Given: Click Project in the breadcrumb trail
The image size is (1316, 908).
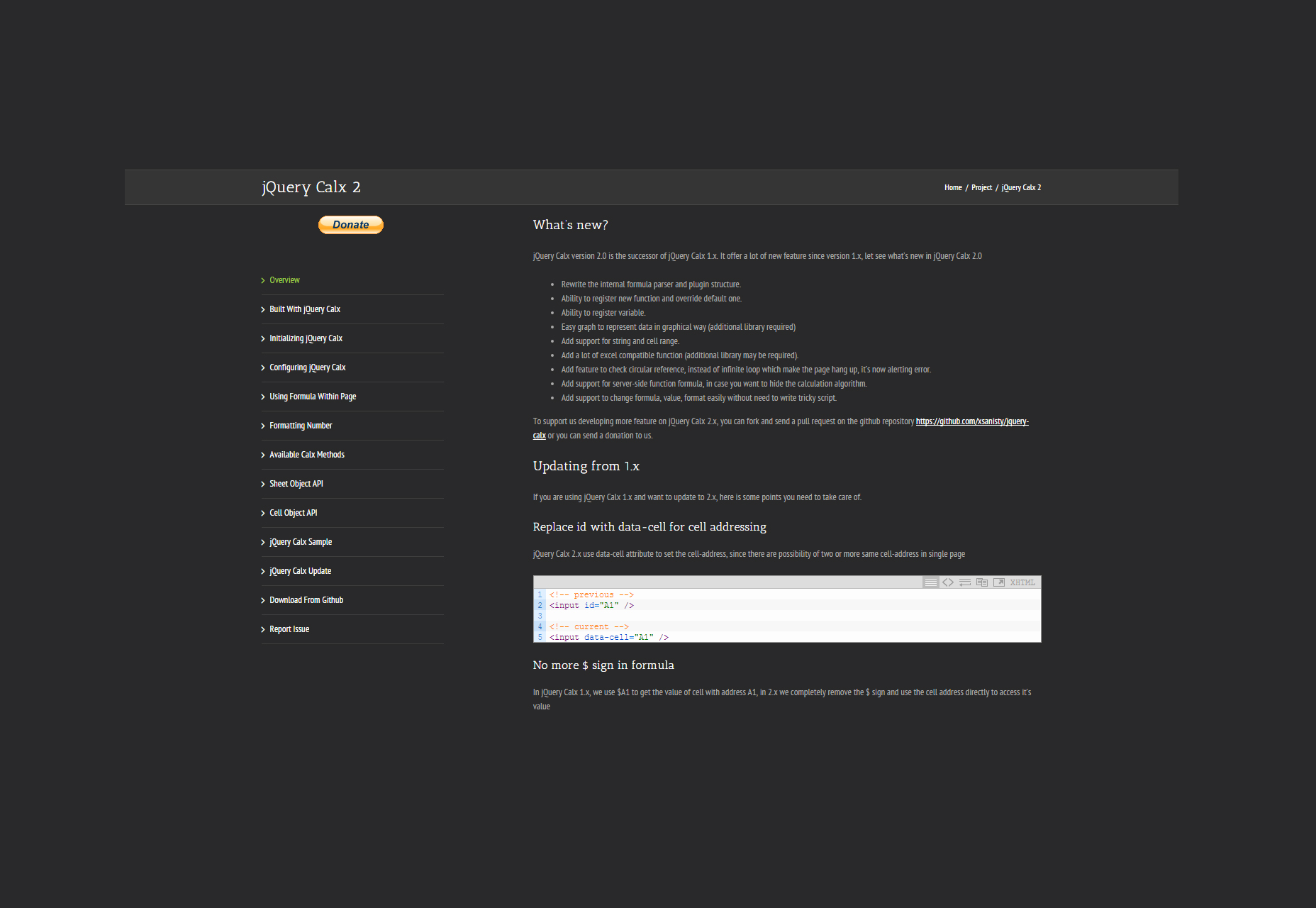Looking at the screenshot, I should coord(981,188).
